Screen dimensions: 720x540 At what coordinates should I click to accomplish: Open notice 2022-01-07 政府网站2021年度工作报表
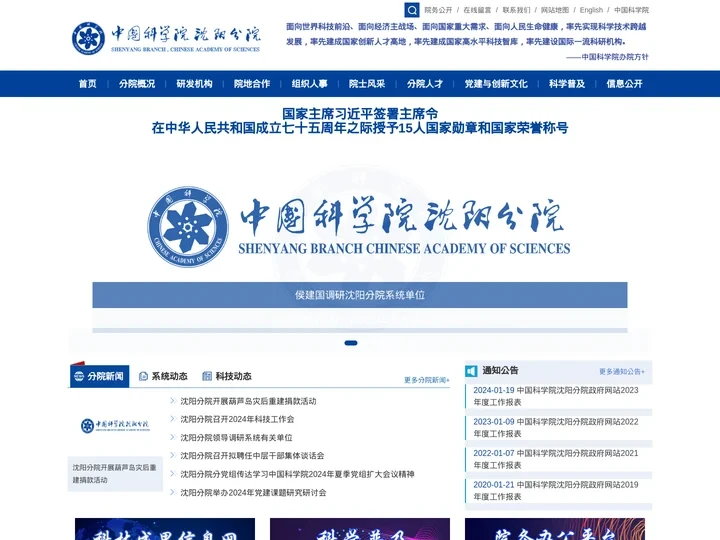(x=556, y=459)
